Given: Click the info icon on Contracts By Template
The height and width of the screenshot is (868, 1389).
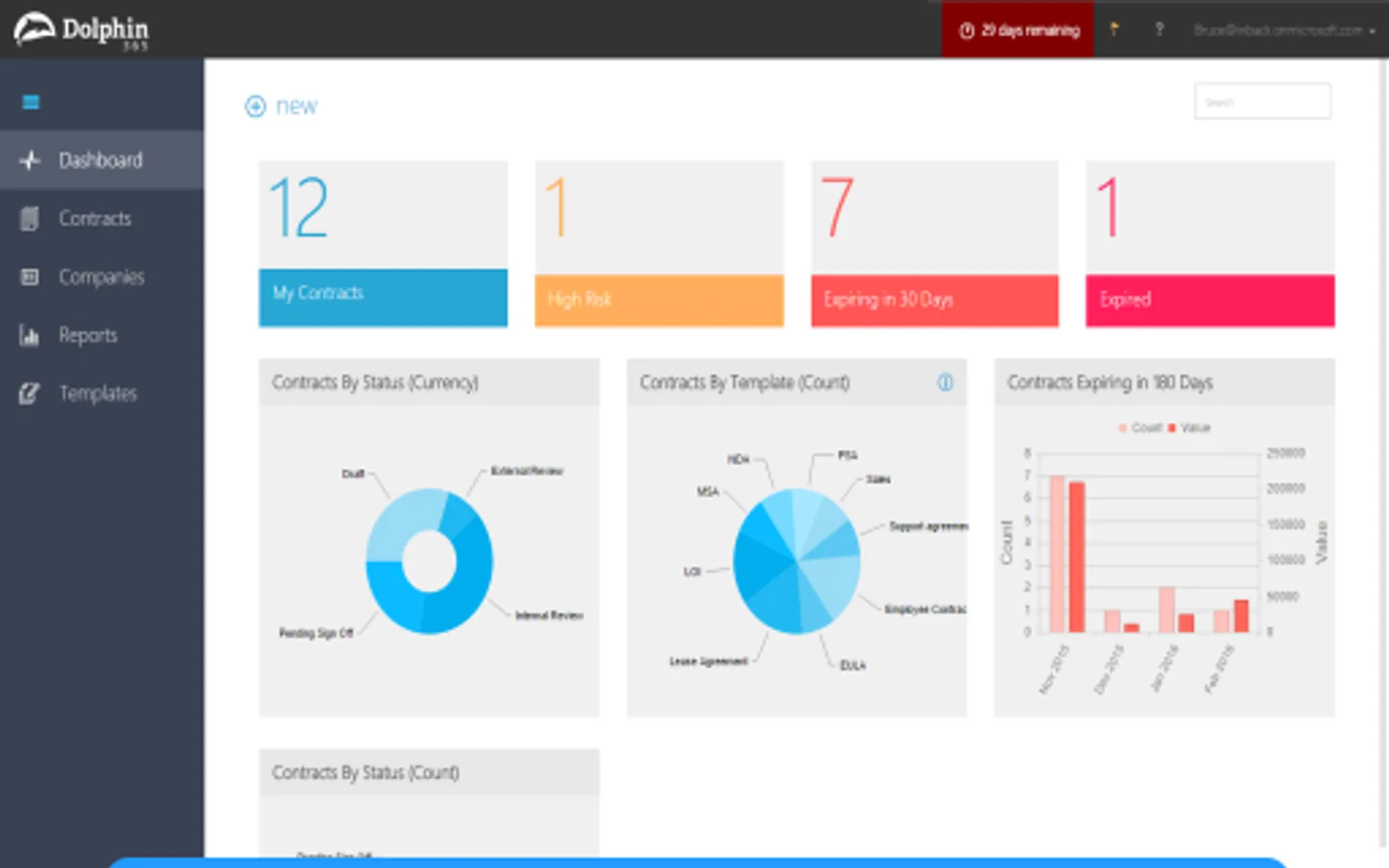Looking at the screenshot, I should (x=945, y=382).
